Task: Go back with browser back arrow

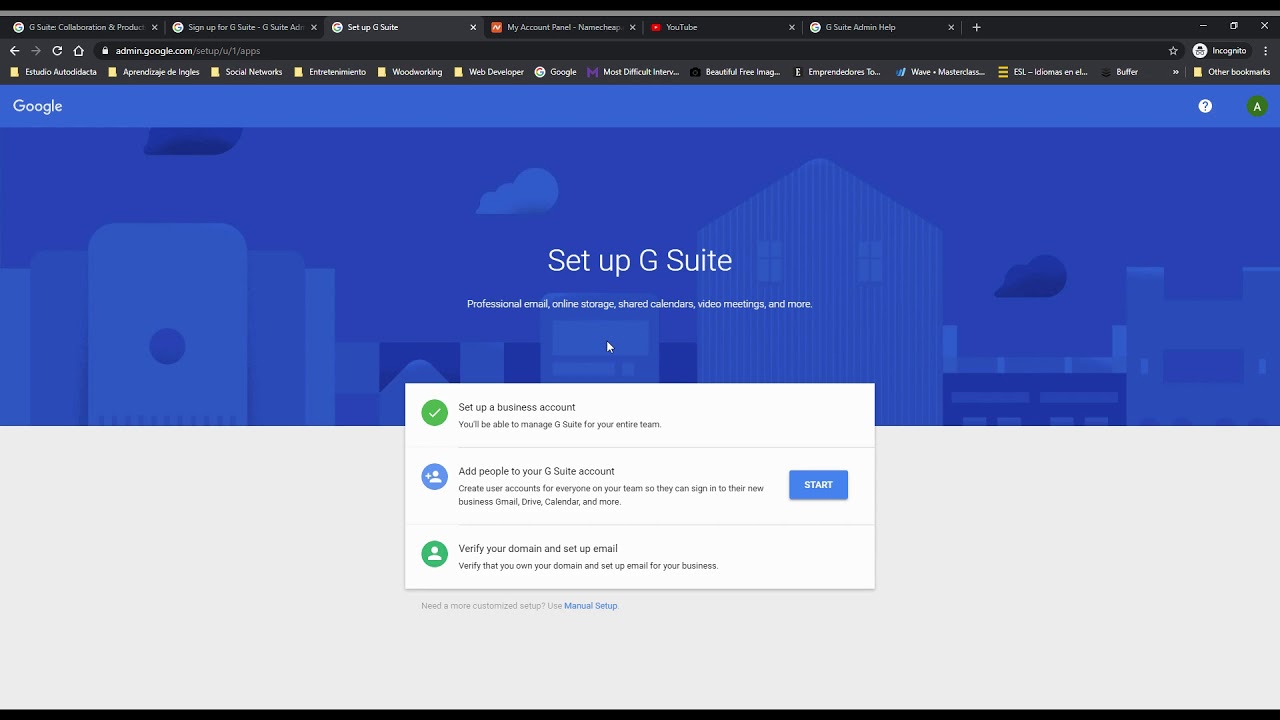Action: [14, 51]
